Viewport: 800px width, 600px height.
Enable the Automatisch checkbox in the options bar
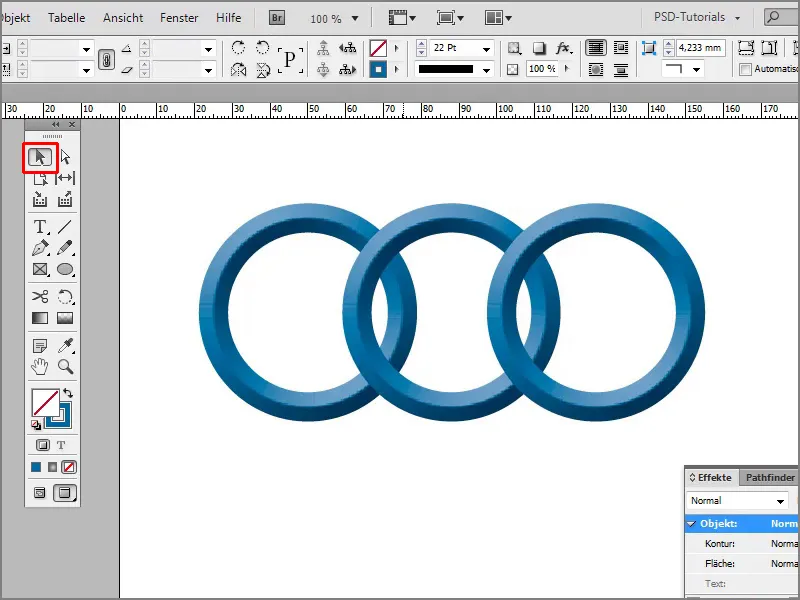(745, 69)
